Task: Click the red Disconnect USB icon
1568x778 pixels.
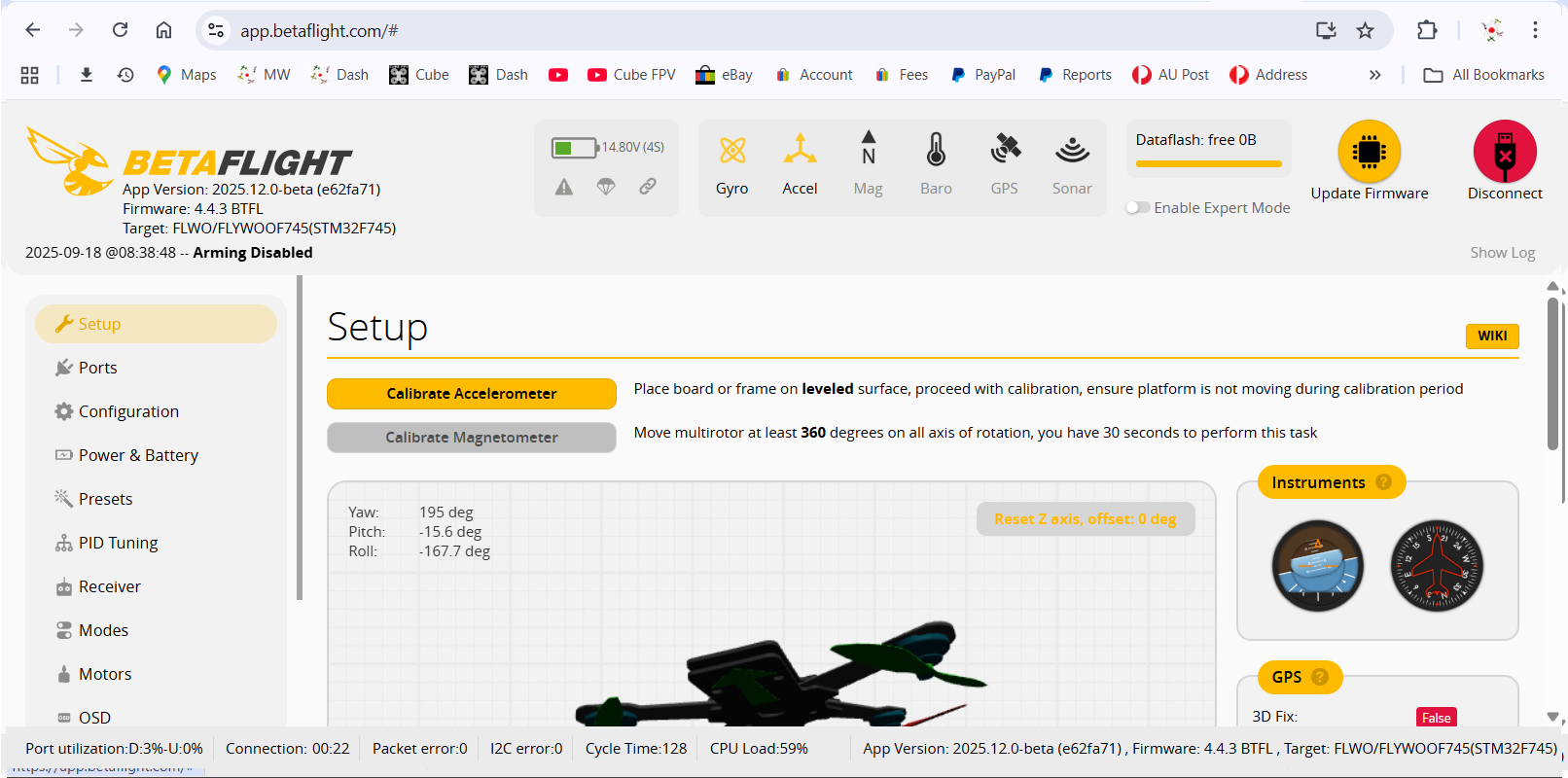Action: (1505, 152)
